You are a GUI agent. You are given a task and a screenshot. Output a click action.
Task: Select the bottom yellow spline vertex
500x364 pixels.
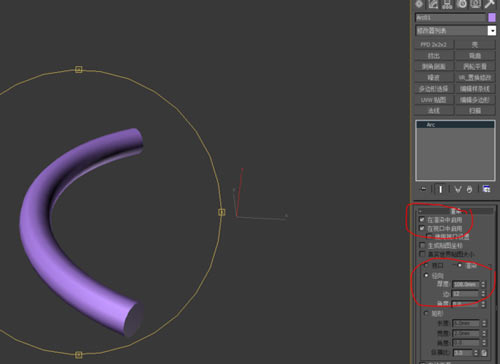pyautogui.click(x=78, y=355)
